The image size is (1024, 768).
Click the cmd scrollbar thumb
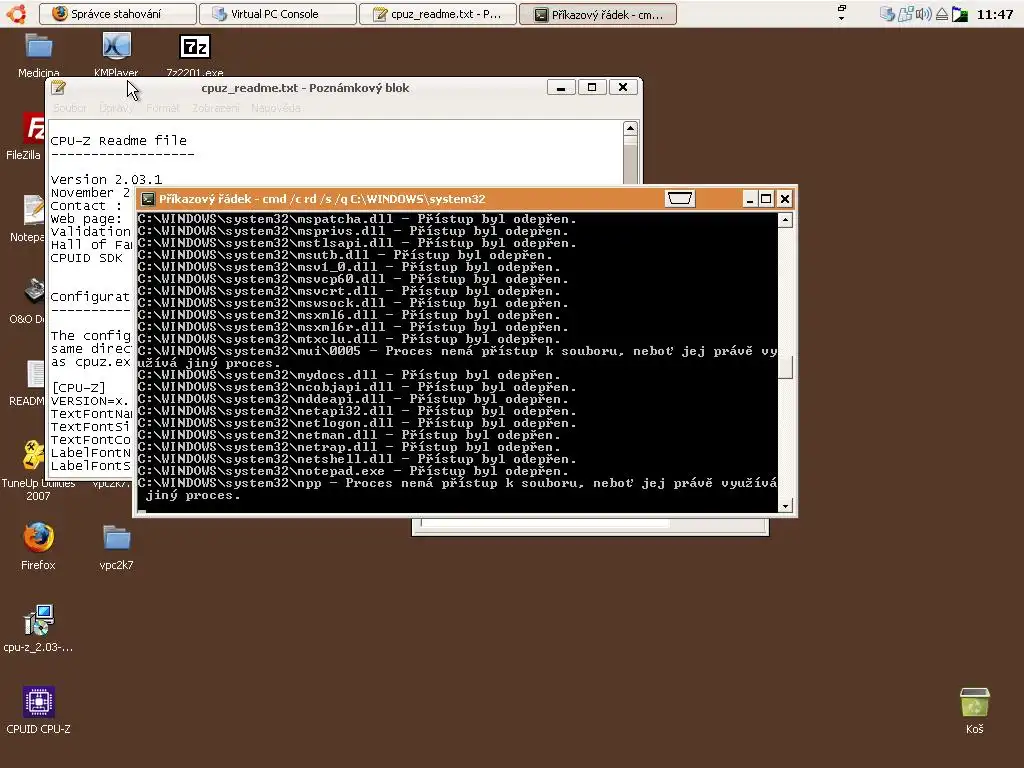(786, 367)
